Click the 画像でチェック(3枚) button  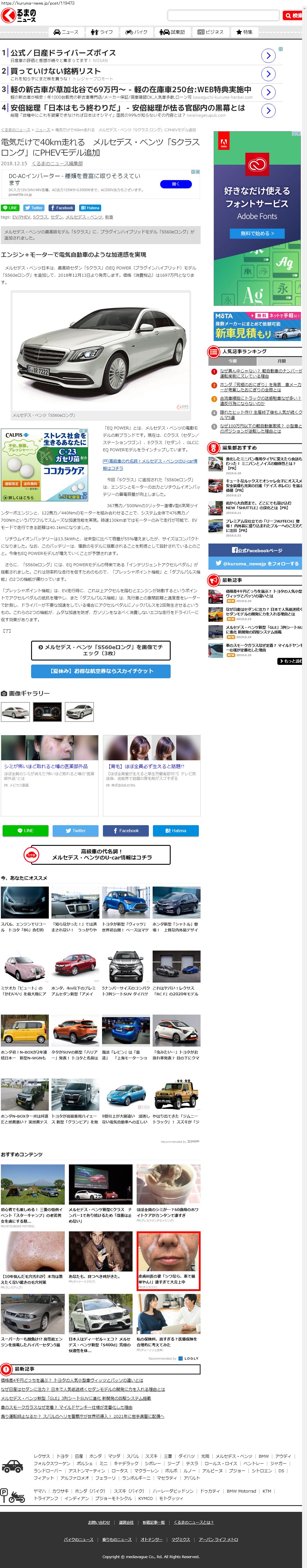(x=100, y=650)
